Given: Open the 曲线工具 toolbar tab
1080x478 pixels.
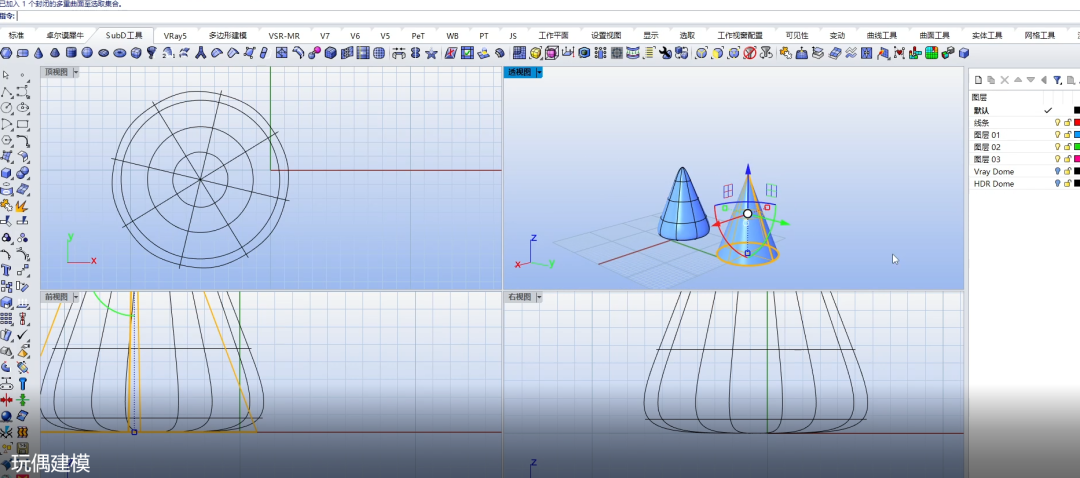Looking at the screenshot, I should [x=882, y=36].
